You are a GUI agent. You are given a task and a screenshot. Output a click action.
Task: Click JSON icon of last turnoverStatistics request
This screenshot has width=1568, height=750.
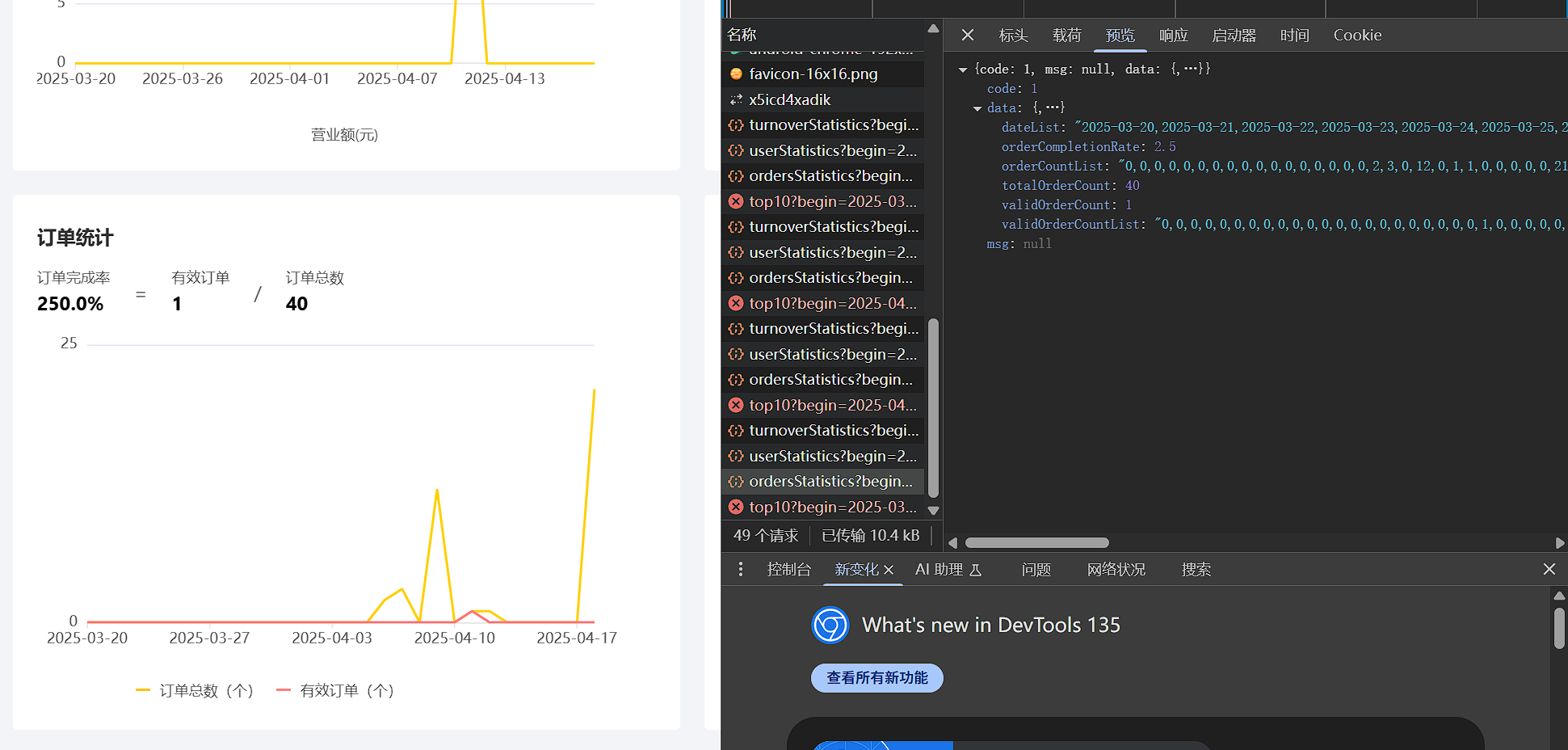point(736,431)
